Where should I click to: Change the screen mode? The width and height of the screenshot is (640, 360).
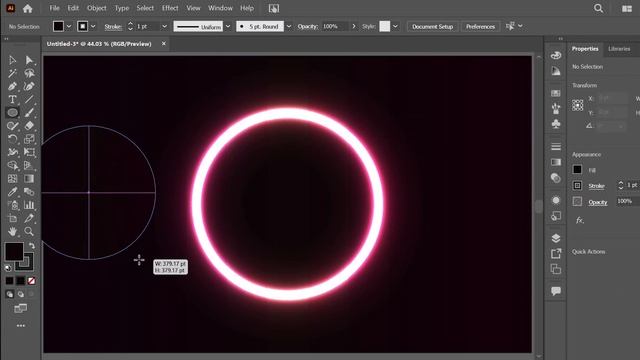click(20, 308)
